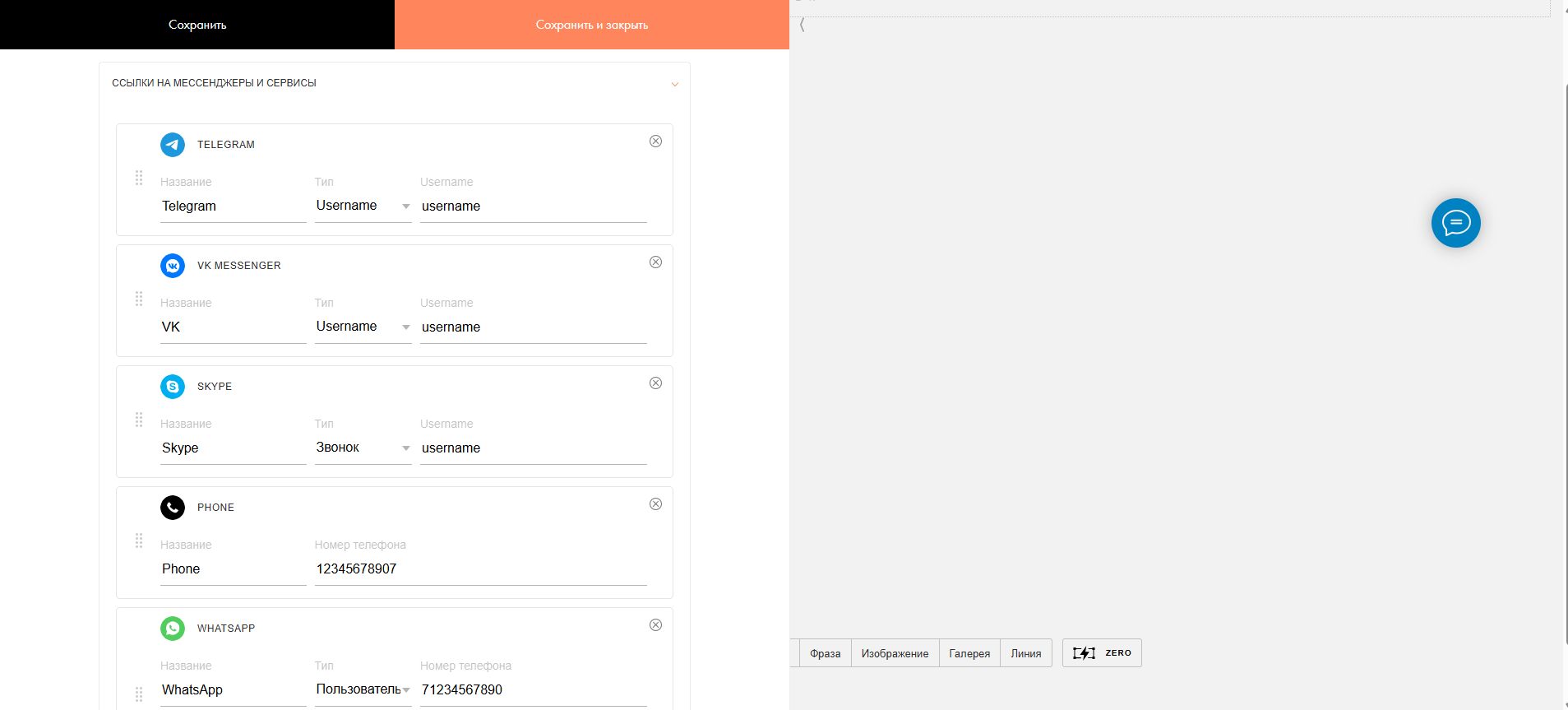1568x710 pixels.
Task: Remove the VK Messenger link card
Action: coord(655,262)
